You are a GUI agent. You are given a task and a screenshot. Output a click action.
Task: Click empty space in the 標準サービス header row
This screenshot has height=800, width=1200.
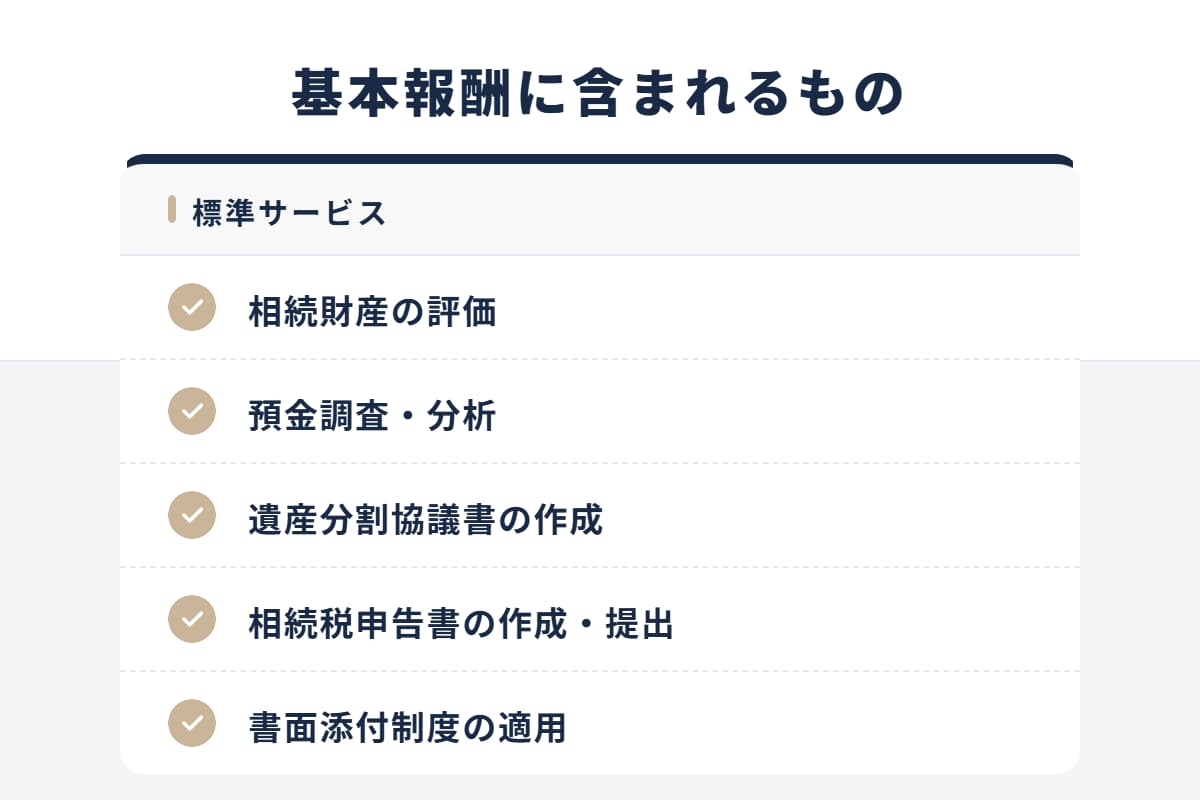[750, 212]
